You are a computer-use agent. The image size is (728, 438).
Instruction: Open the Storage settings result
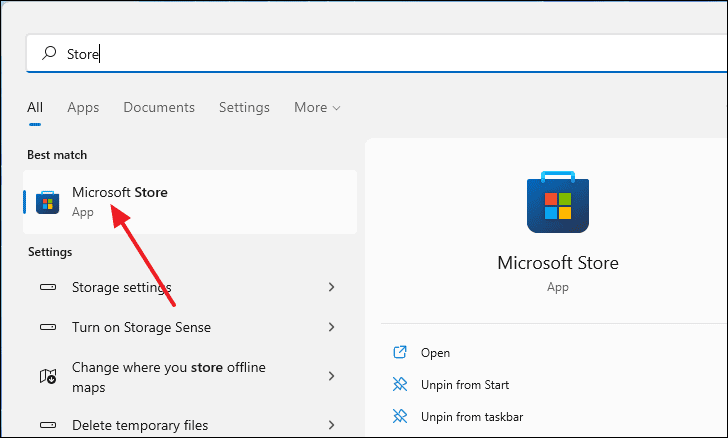[190, 287]
